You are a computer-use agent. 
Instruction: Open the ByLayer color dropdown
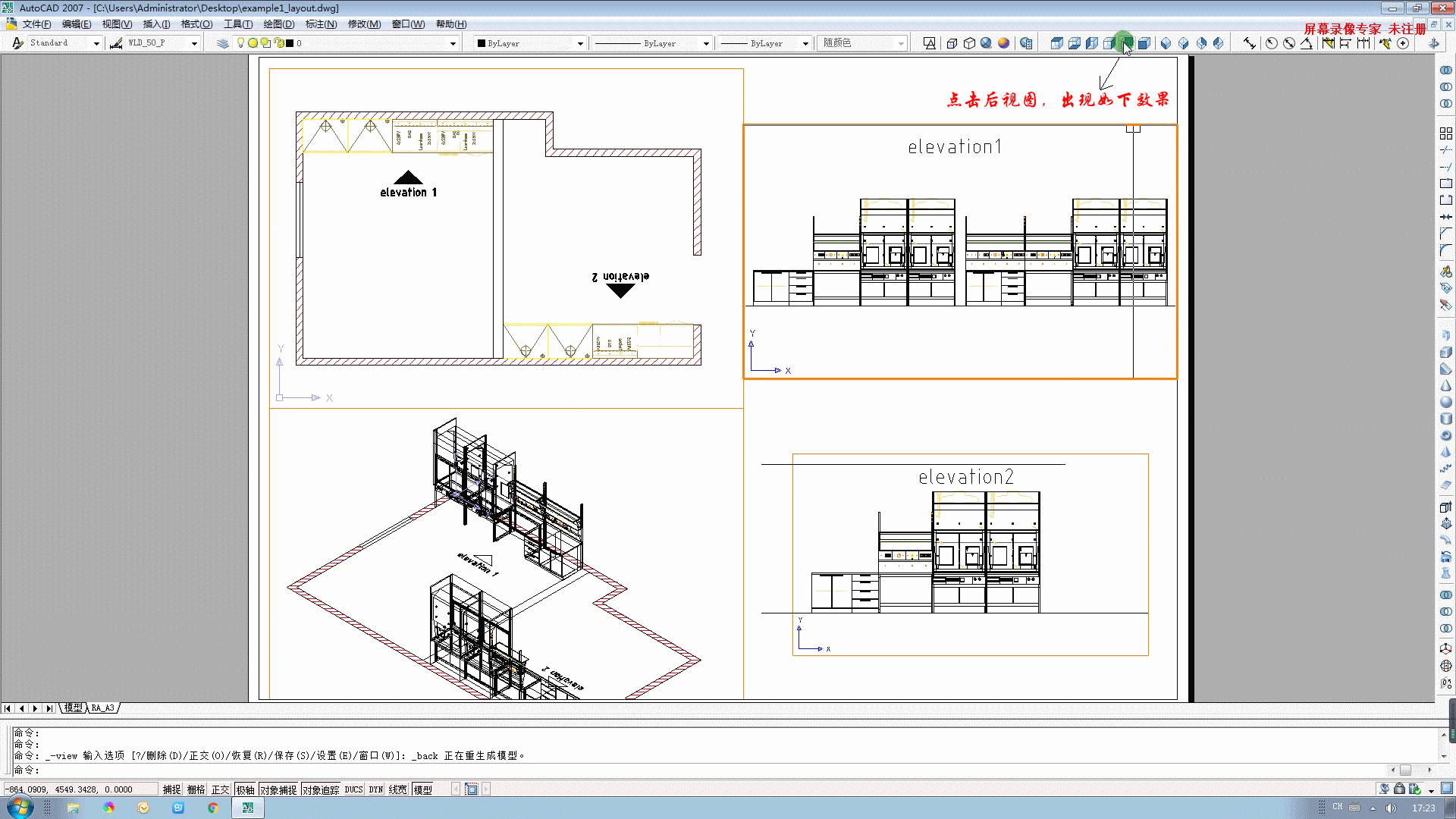pos(580,43)
